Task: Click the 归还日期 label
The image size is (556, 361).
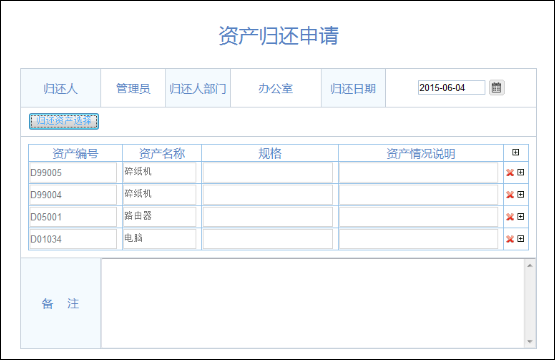Action: 353,88
